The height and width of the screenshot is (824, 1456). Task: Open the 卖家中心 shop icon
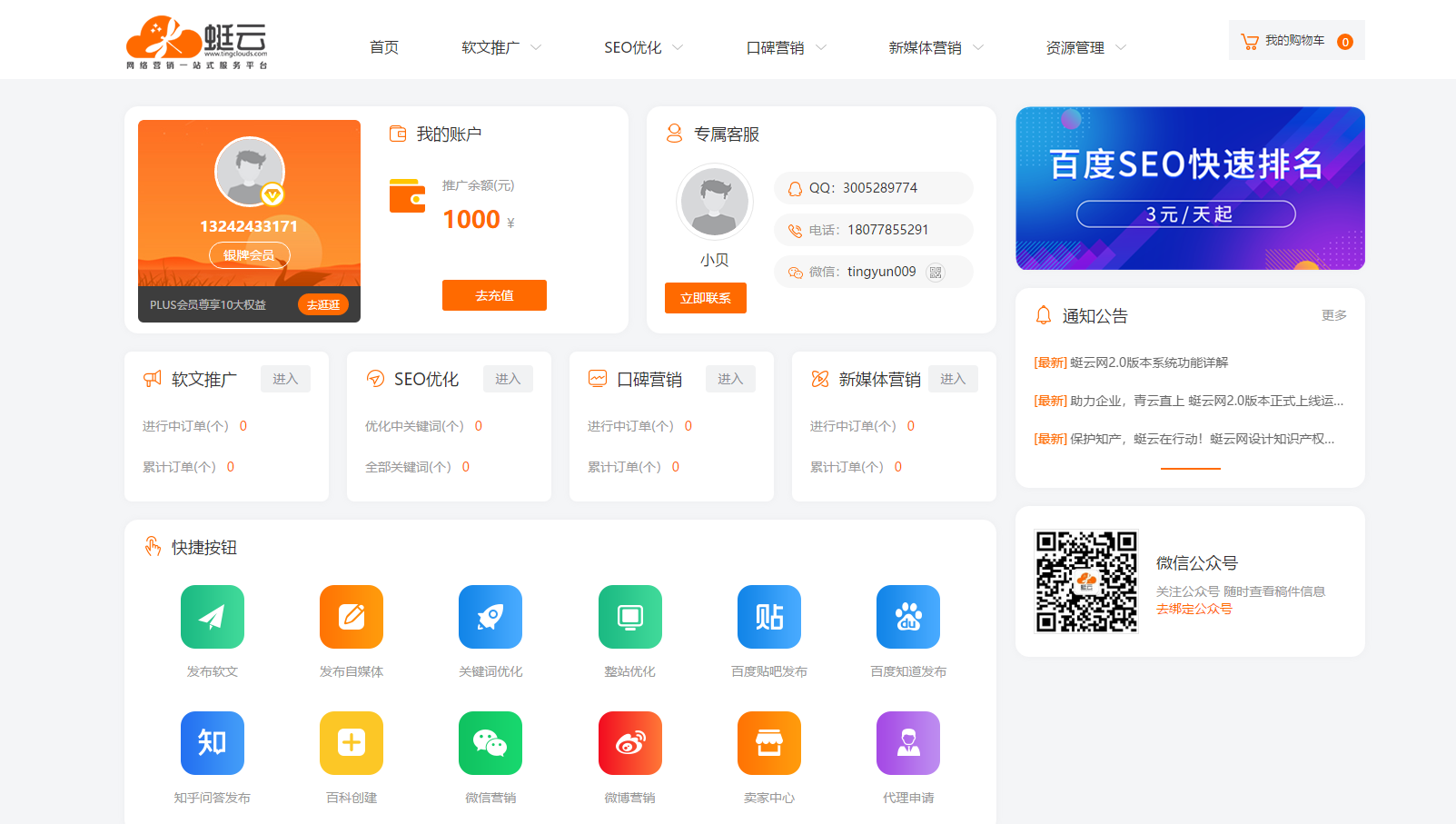coord(769,743)
